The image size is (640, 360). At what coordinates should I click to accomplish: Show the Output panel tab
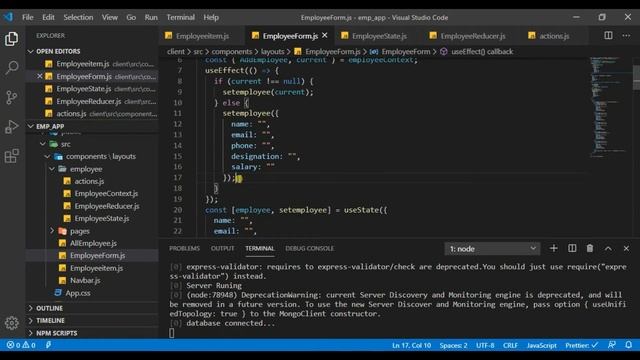[222, 248]
